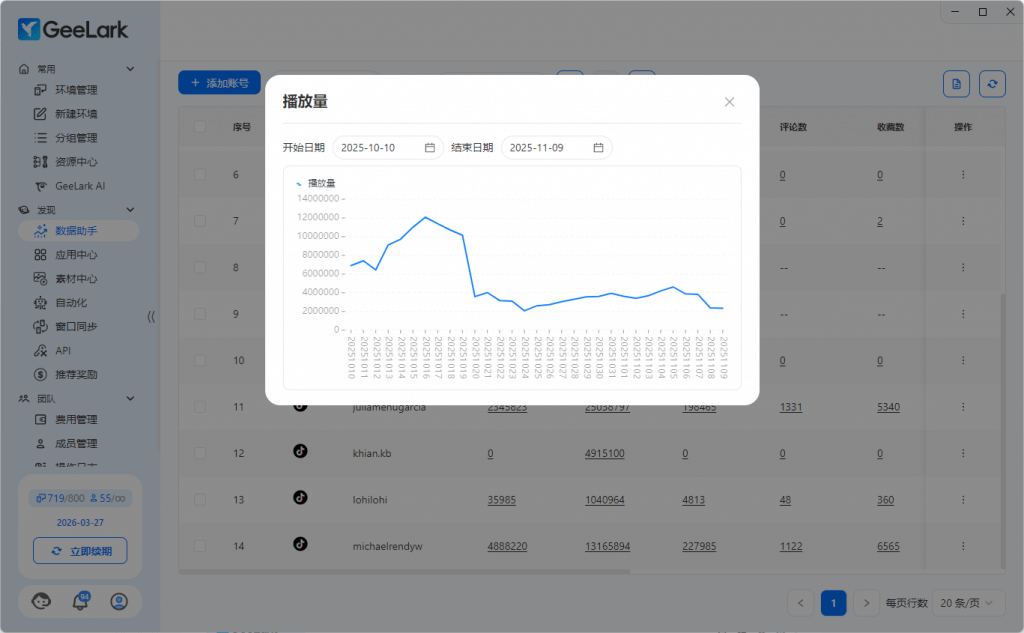Image resolution: width=1024 pixels, height=633 pixels.
Task: Collapse the 团队 sidebar group
Action: (130, 399)
